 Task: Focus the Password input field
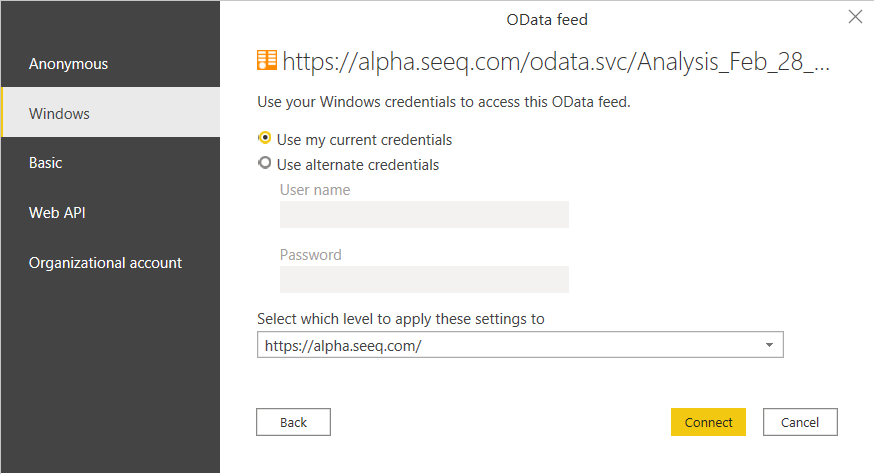424,279
